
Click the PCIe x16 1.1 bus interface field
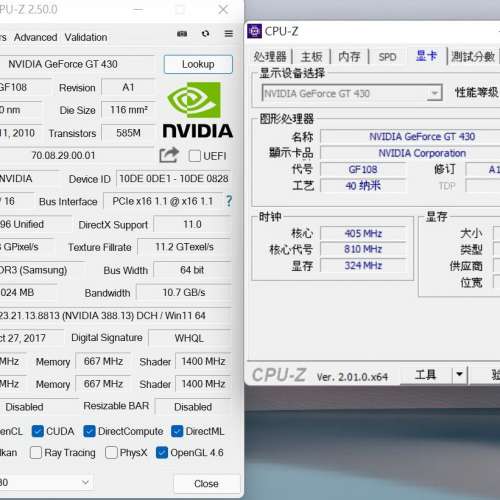(163, 201)
